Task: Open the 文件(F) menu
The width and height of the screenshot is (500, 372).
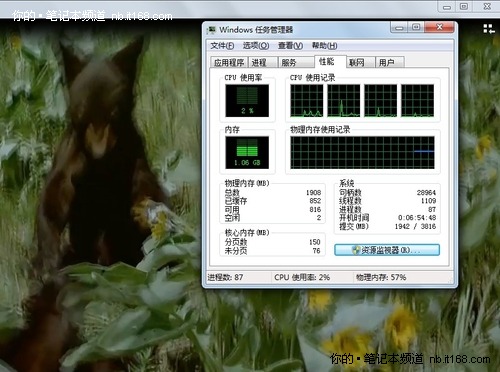Action: [x=222, y=46]
